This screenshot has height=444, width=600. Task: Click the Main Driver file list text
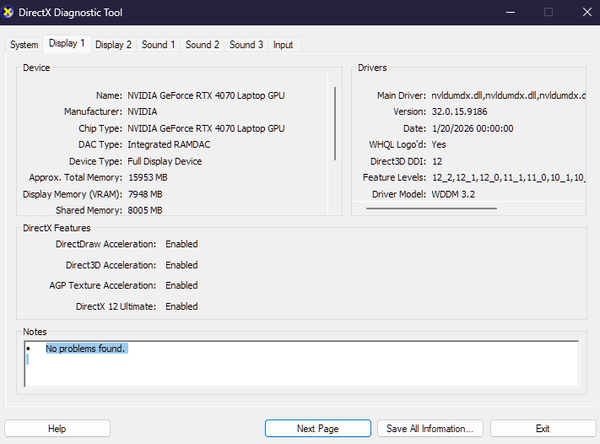508,95
